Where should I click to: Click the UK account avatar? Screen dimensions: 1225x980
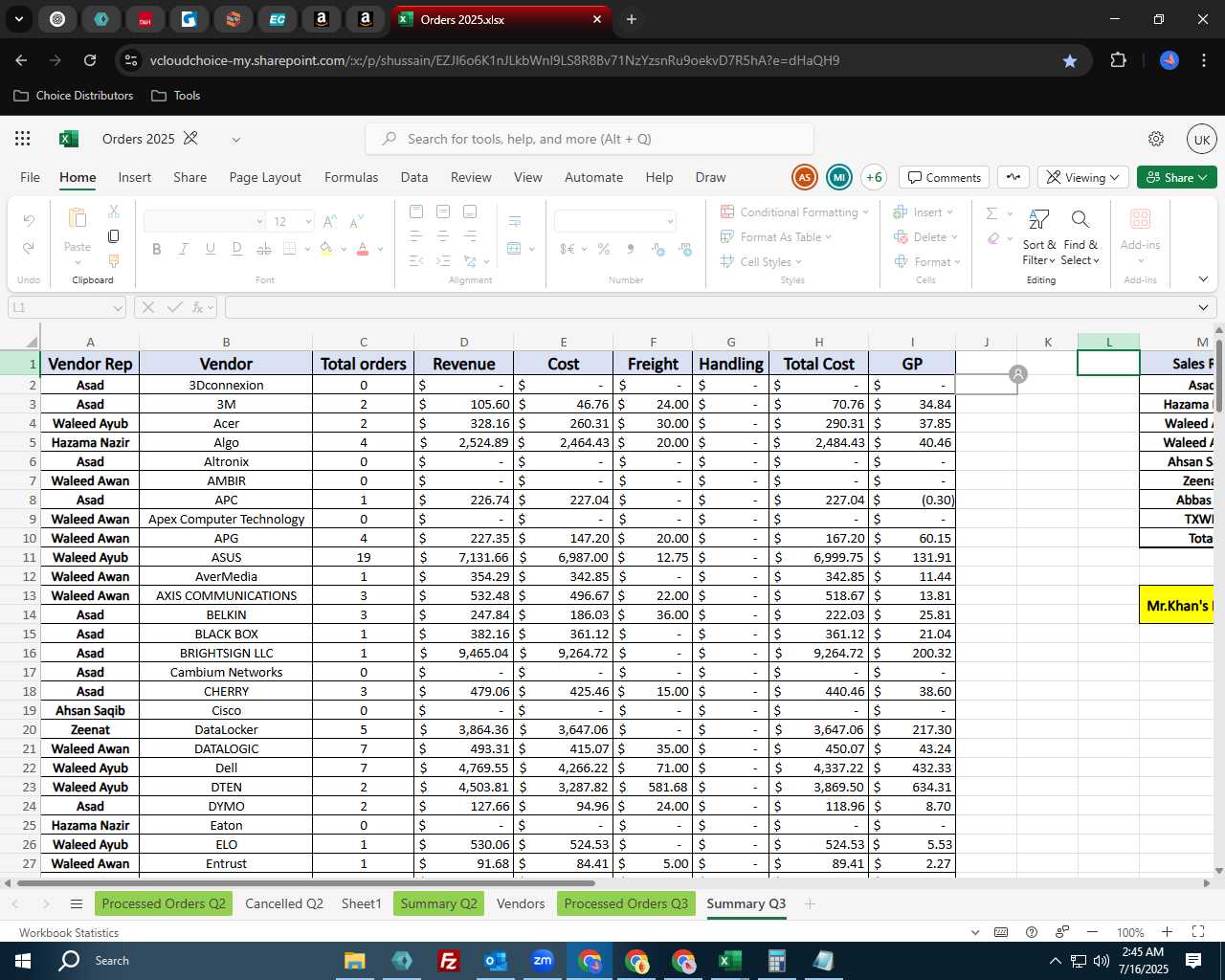pyautogui.click(x=1201, y=139)
